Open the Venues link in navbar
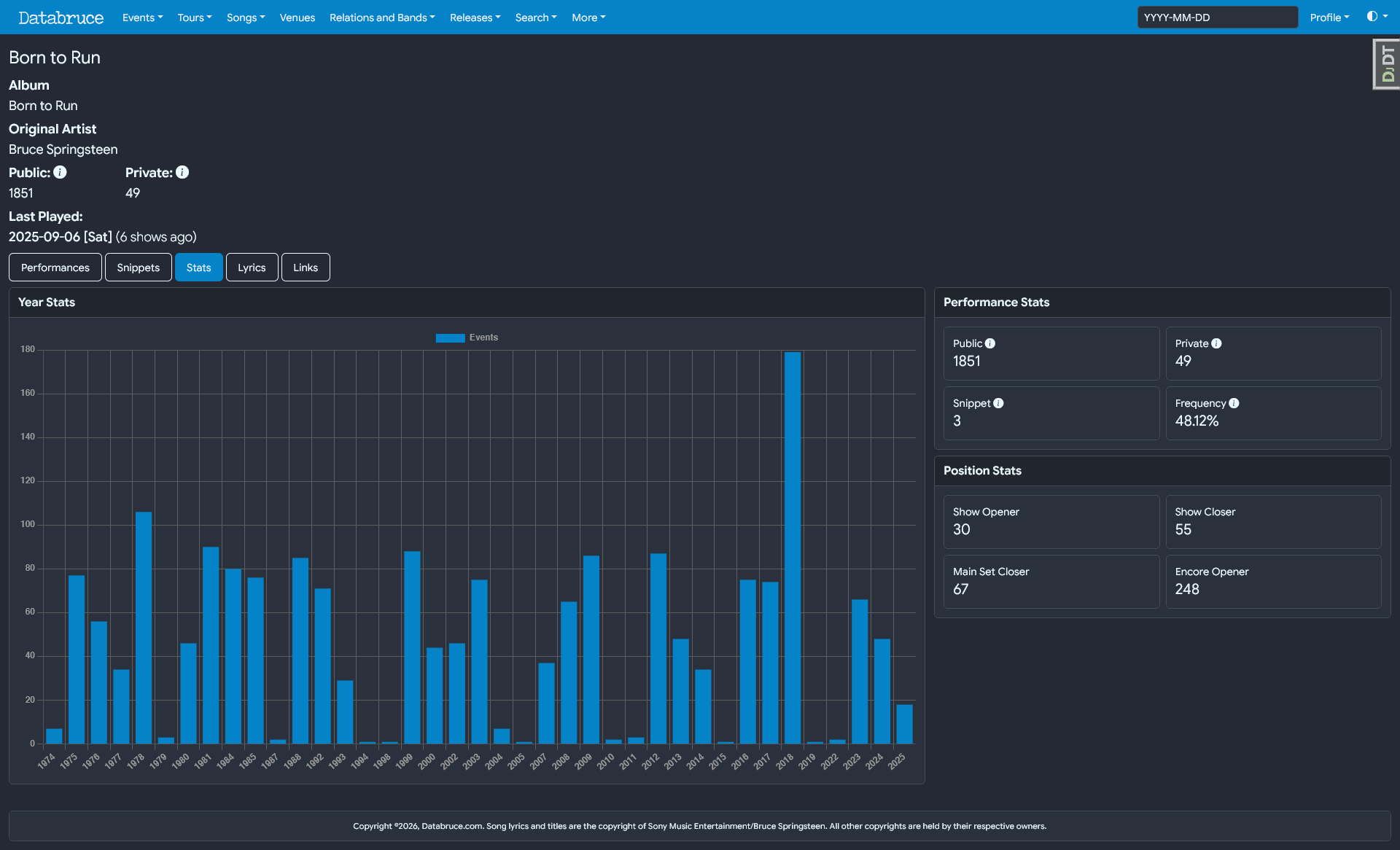Viewport: 1400px width, 850px height. 297,17
